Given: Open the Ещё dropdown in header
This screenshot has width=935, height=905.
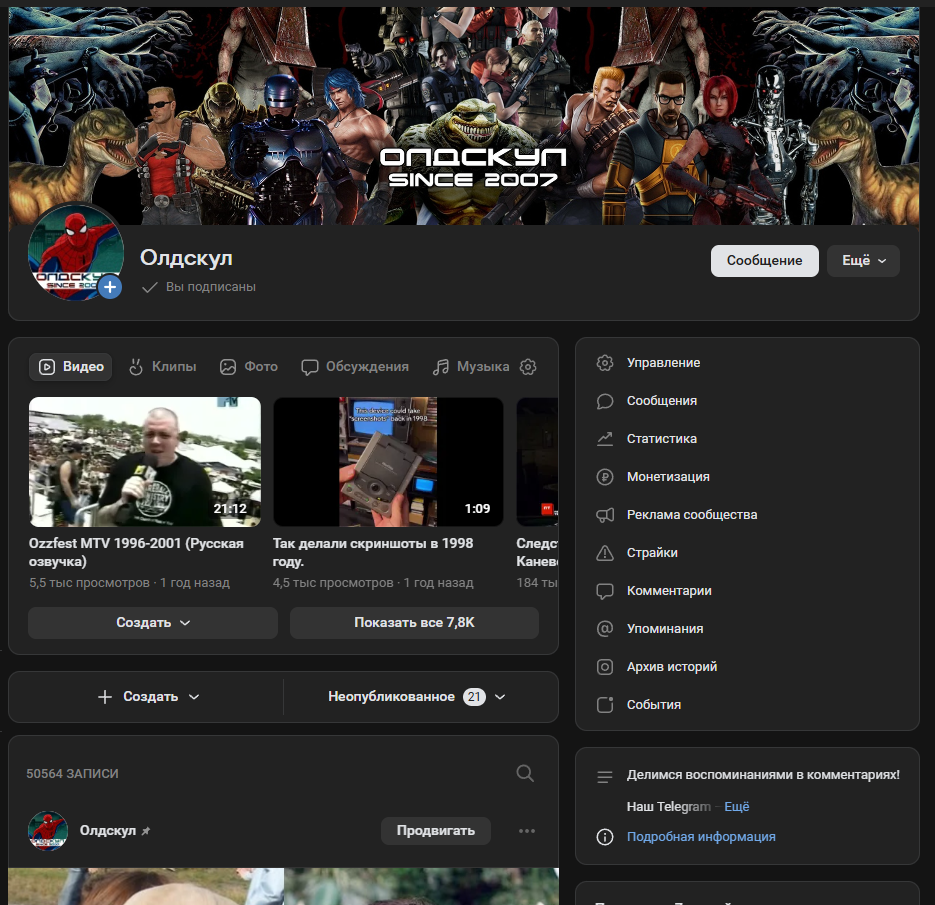Looking at the screenshot, I should [x=863, y=261].
